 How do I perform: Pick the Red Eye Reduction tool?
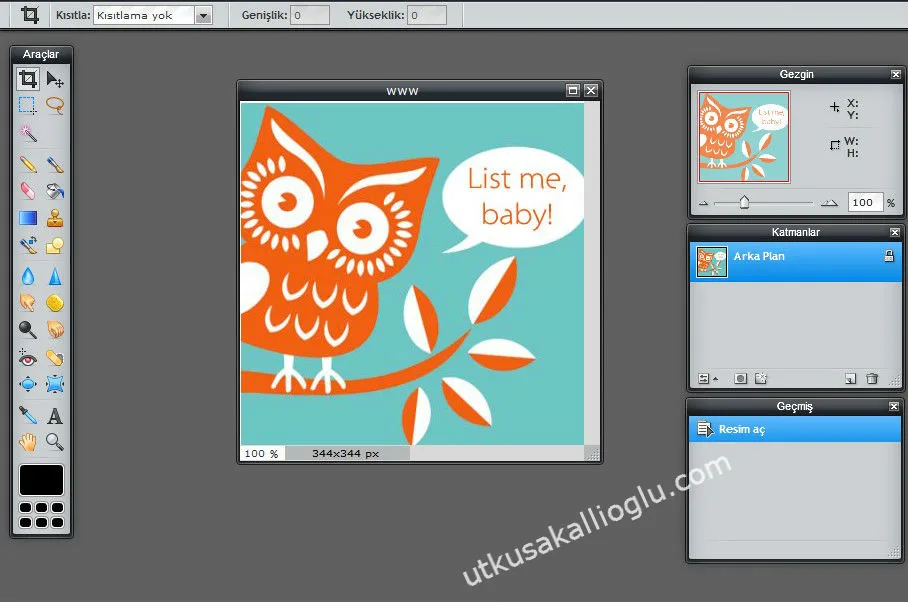[28, 358]
